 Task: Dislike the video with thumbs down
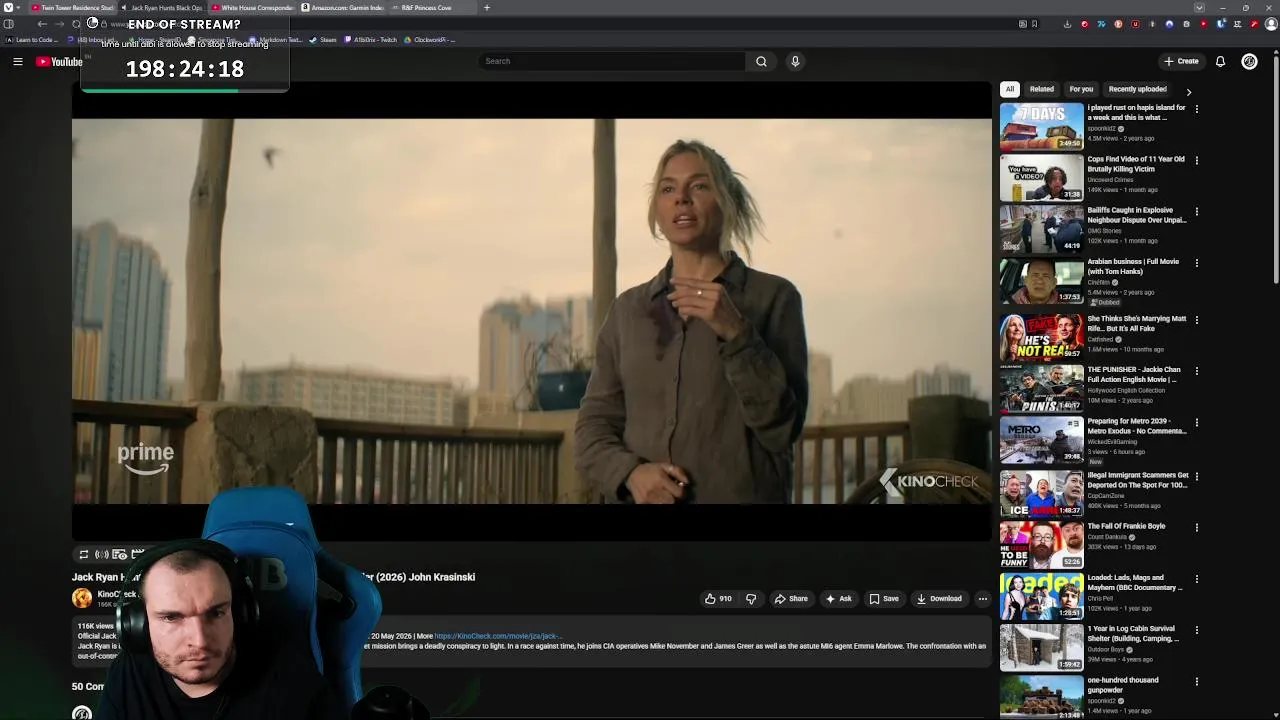[751, 599]
